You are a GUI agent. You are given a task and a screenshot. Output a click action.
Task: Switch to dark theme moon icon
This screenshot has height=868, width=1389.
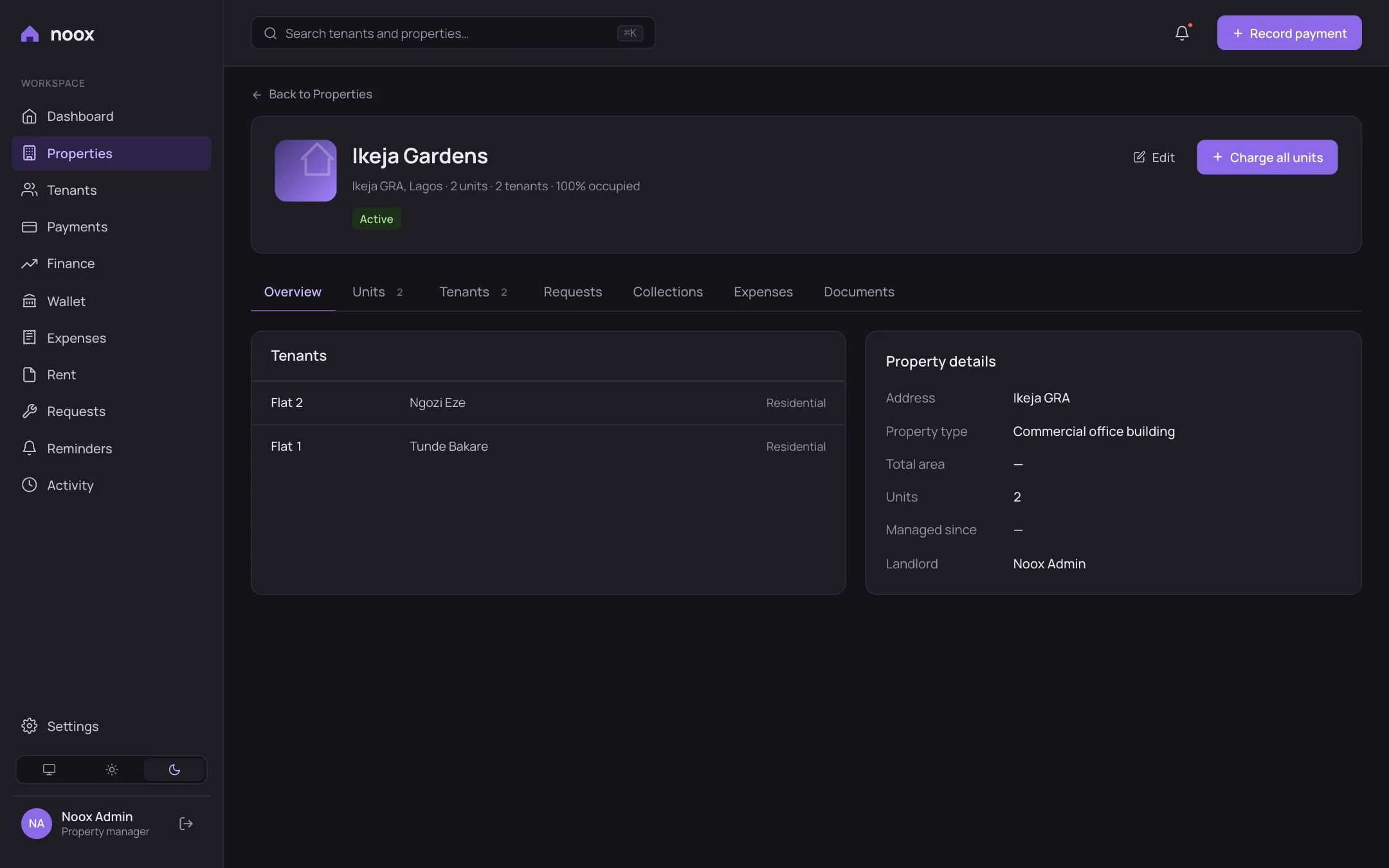tap(174, 770)
